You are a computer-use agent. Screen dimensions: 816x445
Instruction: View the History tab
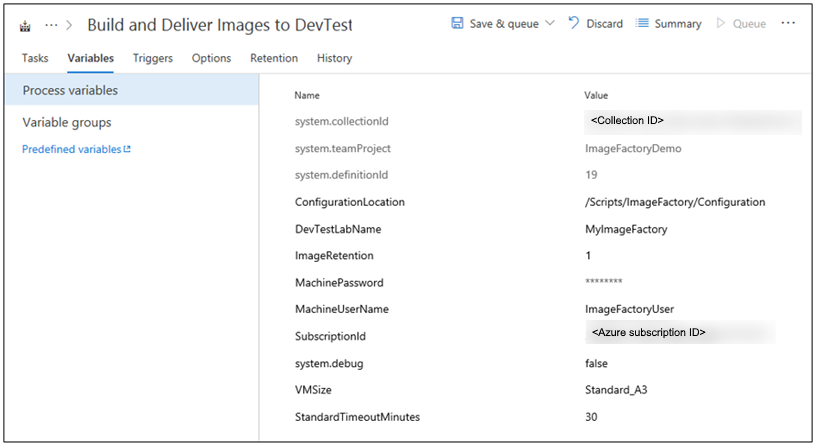pyautogui.click(x=334, y=58)
